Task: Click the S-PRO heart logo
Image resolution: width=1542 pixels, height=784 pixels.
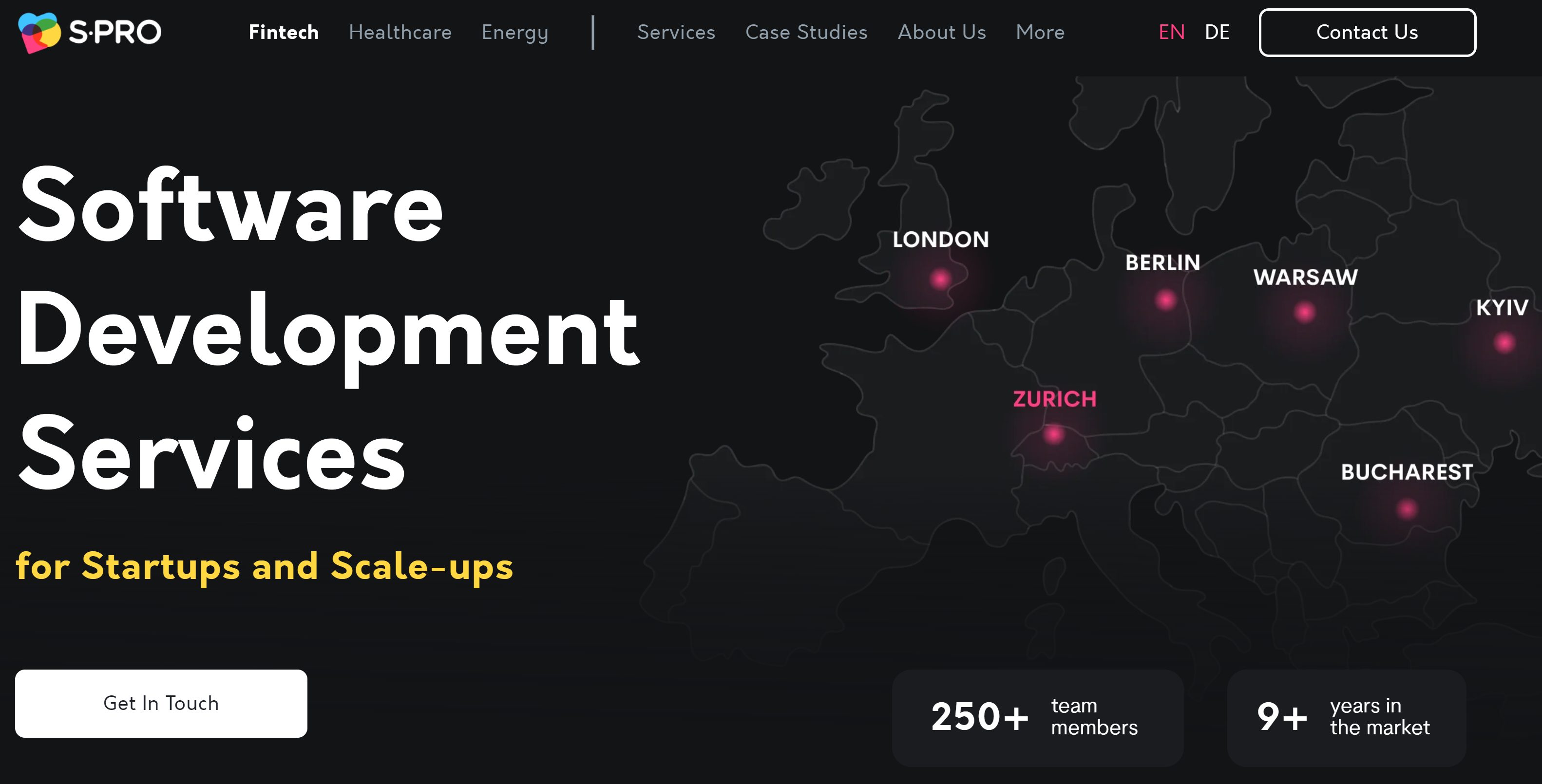Action: (39, 32)
